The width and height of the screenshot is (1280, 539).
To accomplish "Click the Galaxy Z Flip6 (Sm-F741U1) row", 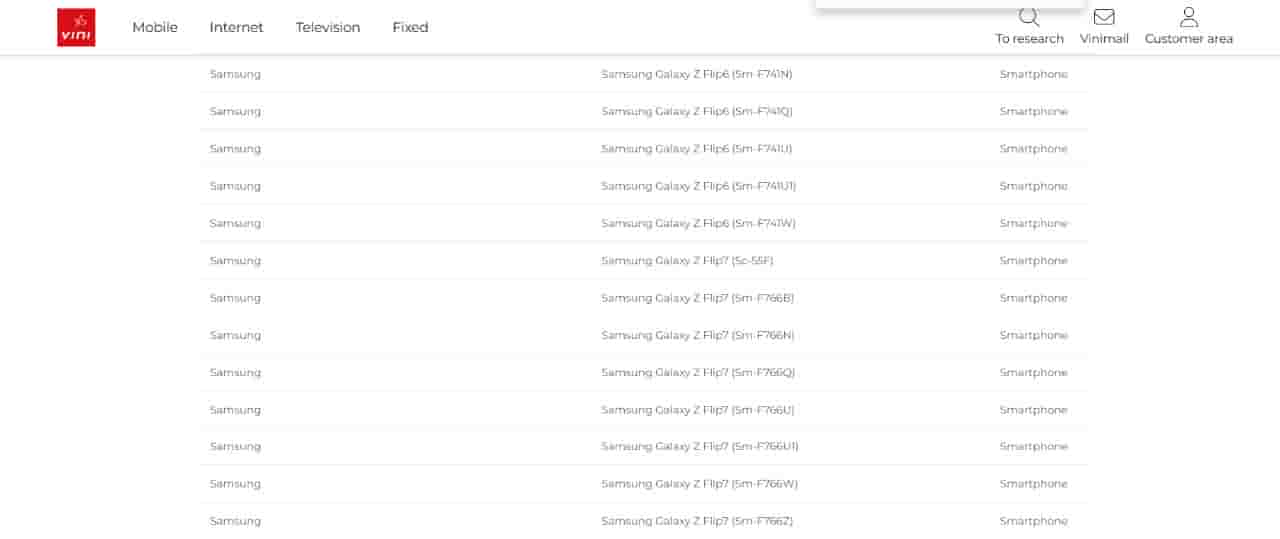I will pos(698,186).
